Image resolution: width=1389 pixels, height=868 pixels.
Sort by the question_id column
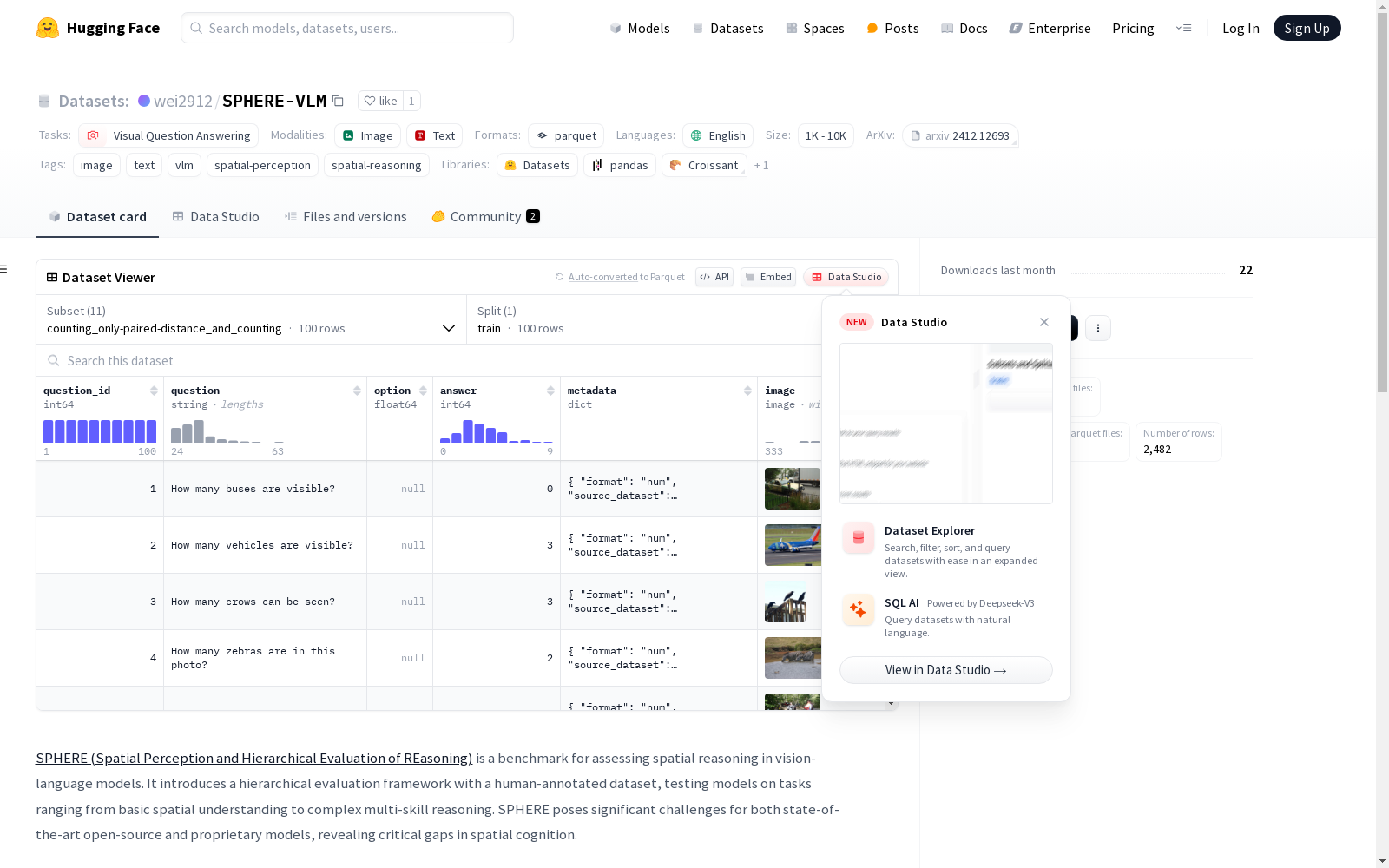click(x=154, y=391)
